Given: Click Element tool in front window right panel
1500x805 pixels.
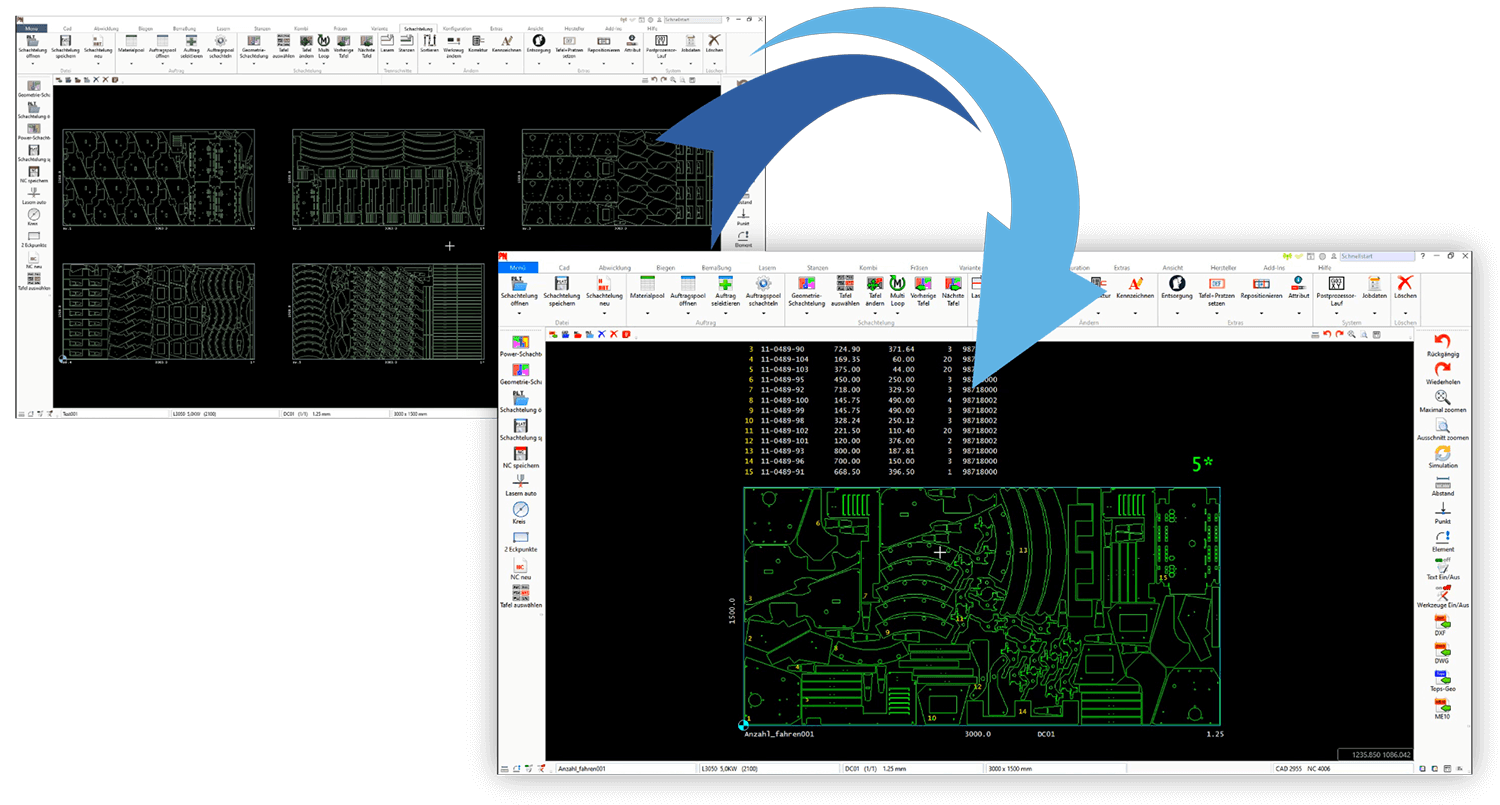Looking at the screenshot, I should pyautogui.click(x=1442, y=542).
